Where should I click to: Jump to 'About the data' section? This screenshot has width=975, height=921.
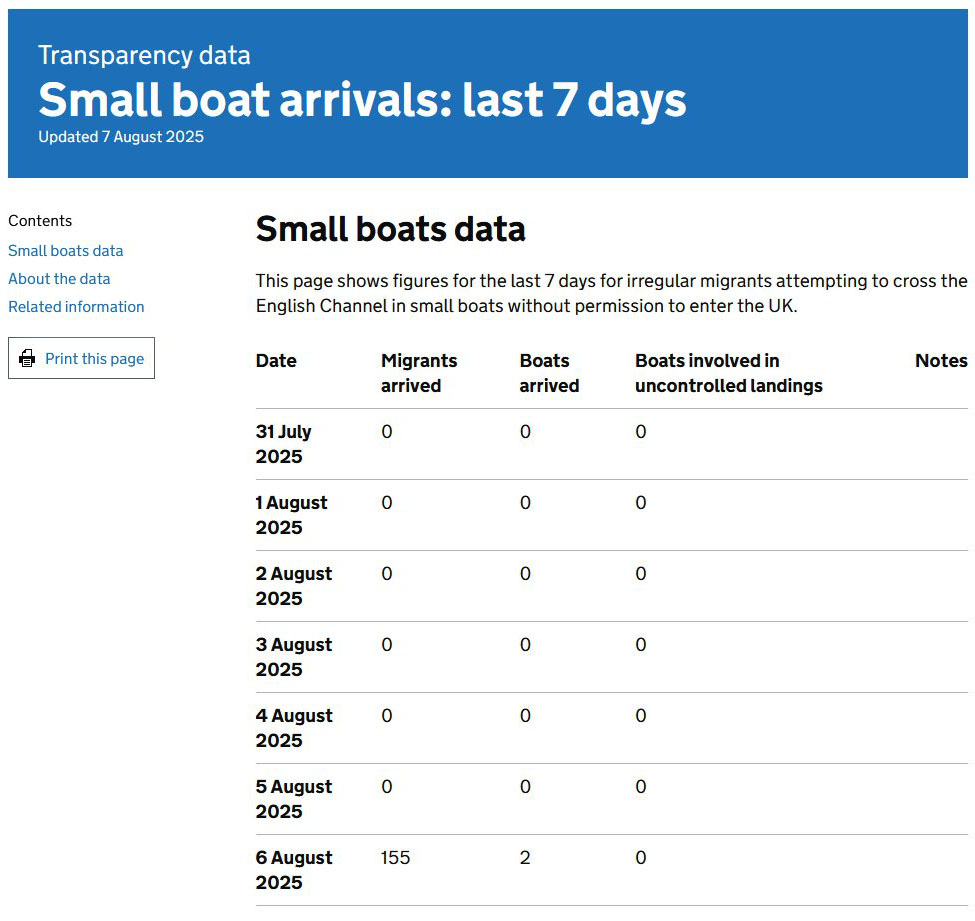point(59,279)
